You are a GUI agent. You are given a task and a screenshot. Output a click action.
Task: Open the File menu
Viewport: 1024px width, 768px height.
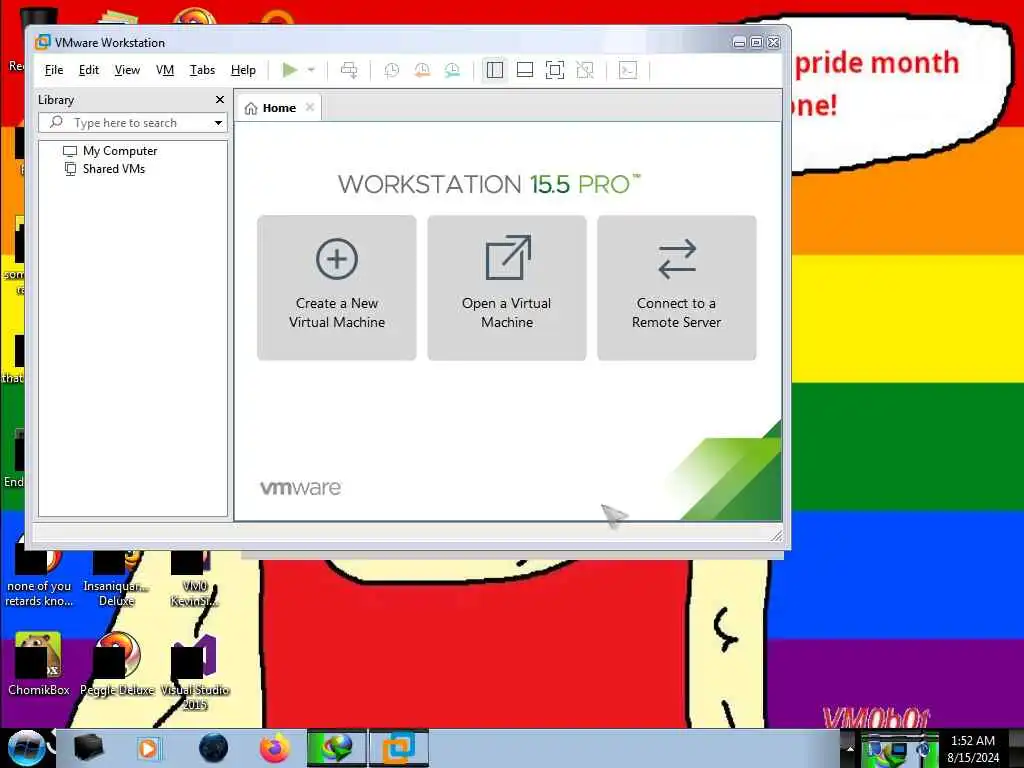coord(54,70)
